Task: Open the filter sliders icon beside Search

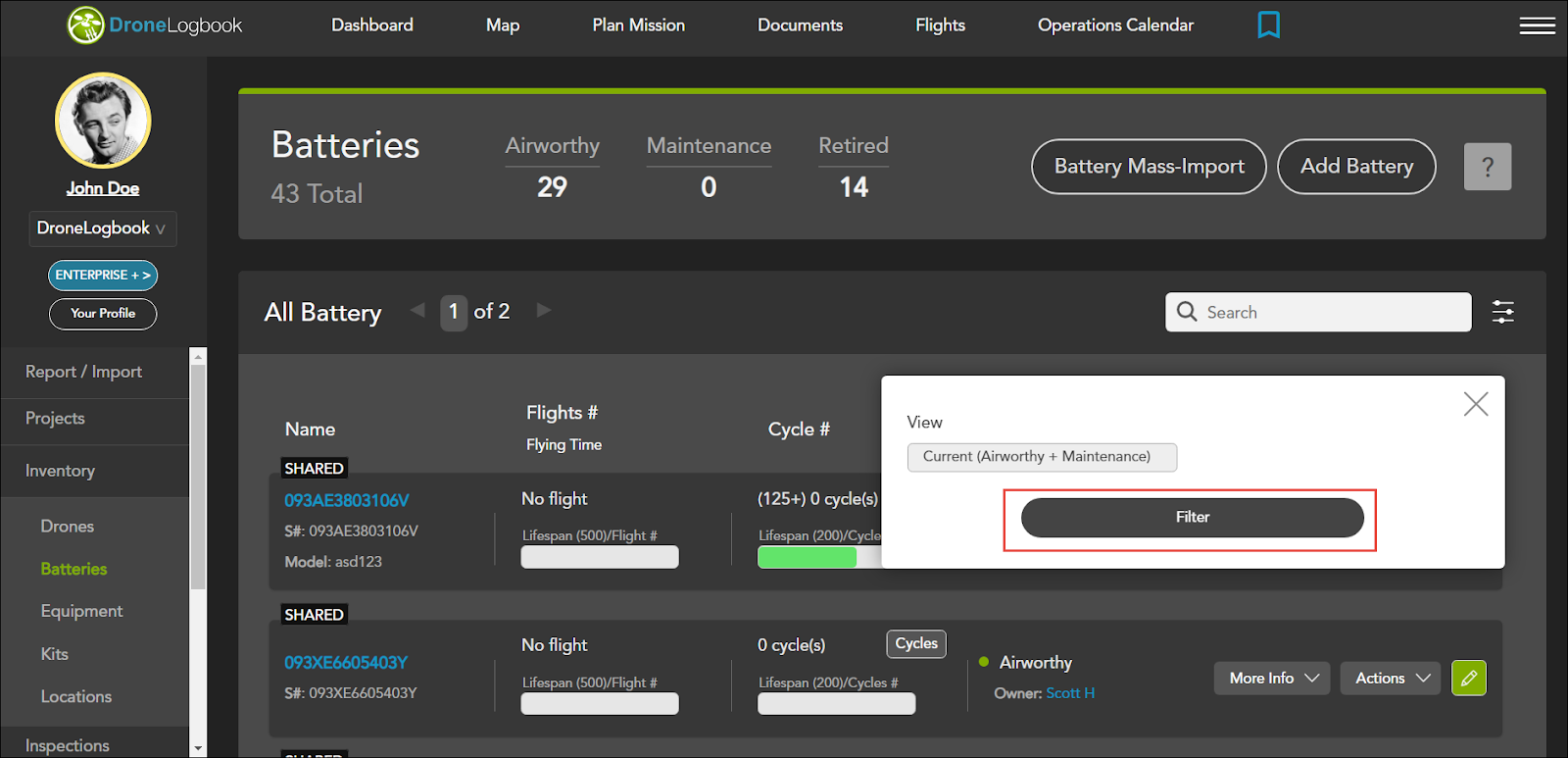Action: [1502, 312]
